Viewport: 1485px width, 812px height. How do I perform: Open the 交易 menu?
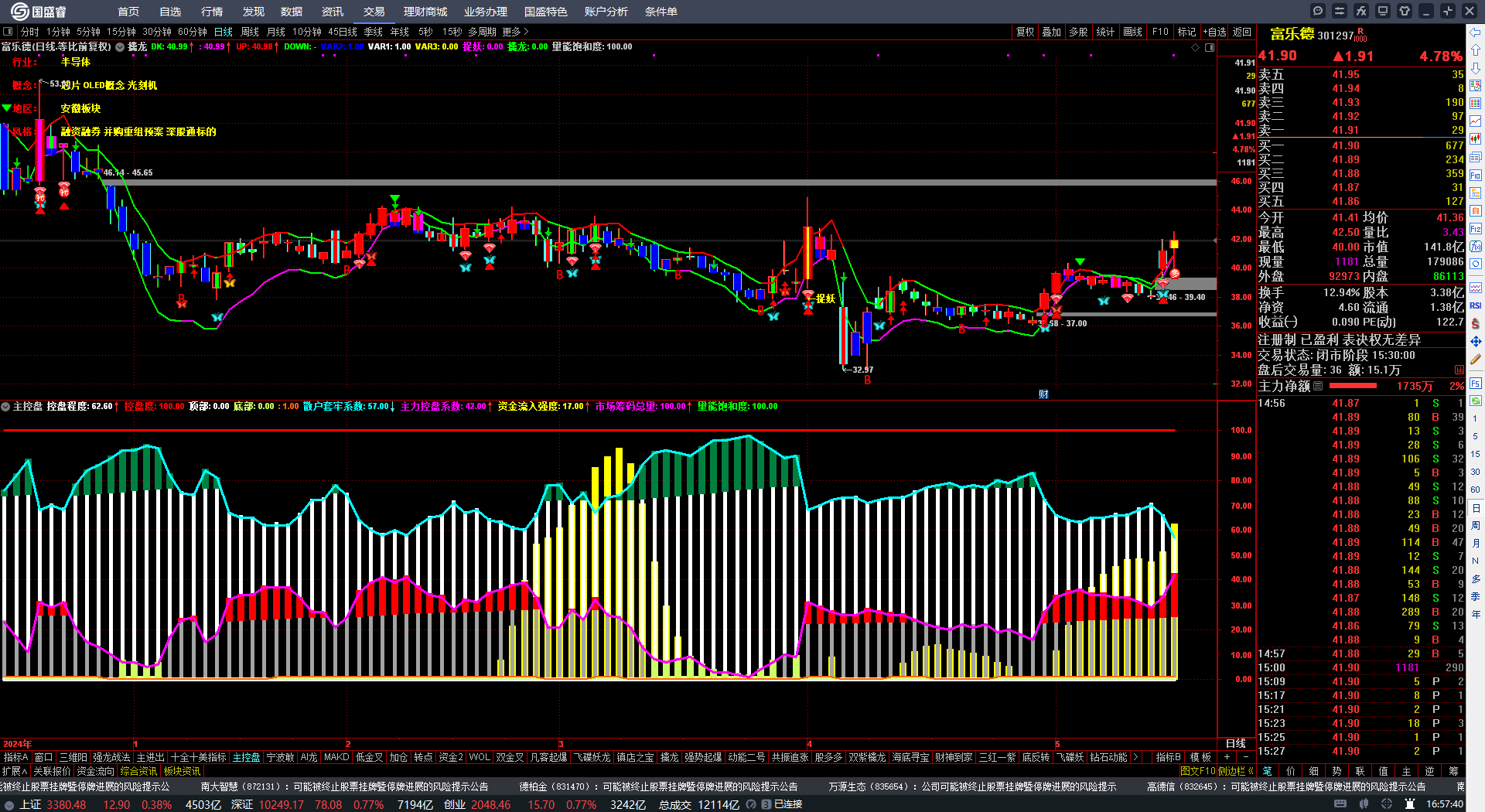tap(374, 12)
